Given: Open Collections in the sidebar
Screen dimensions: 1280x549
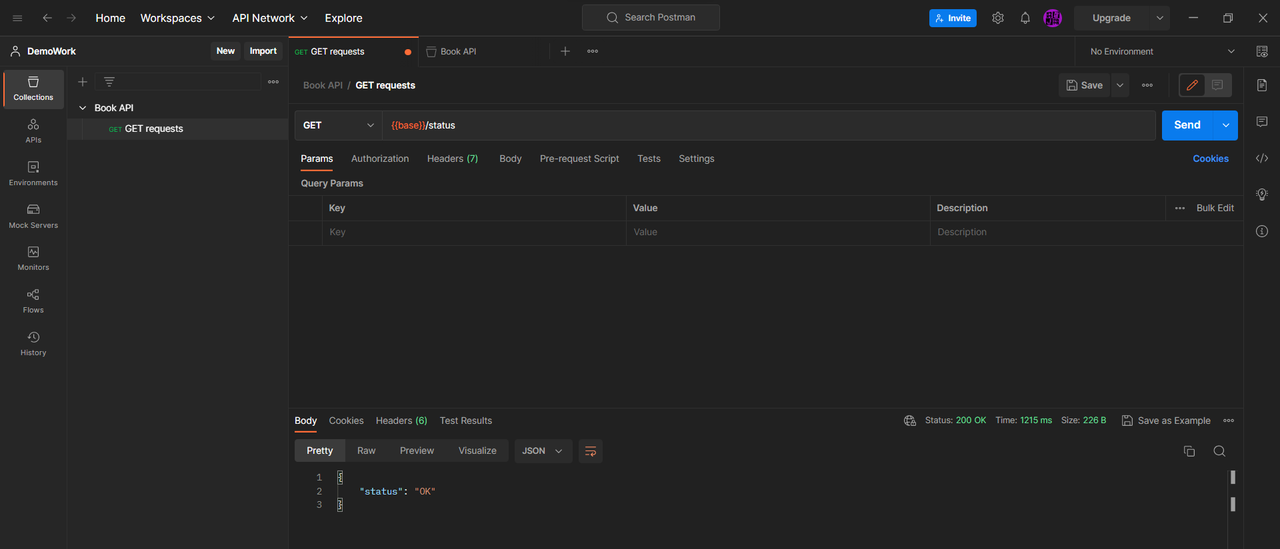Looking at the screenshot, I should point(33,89).
